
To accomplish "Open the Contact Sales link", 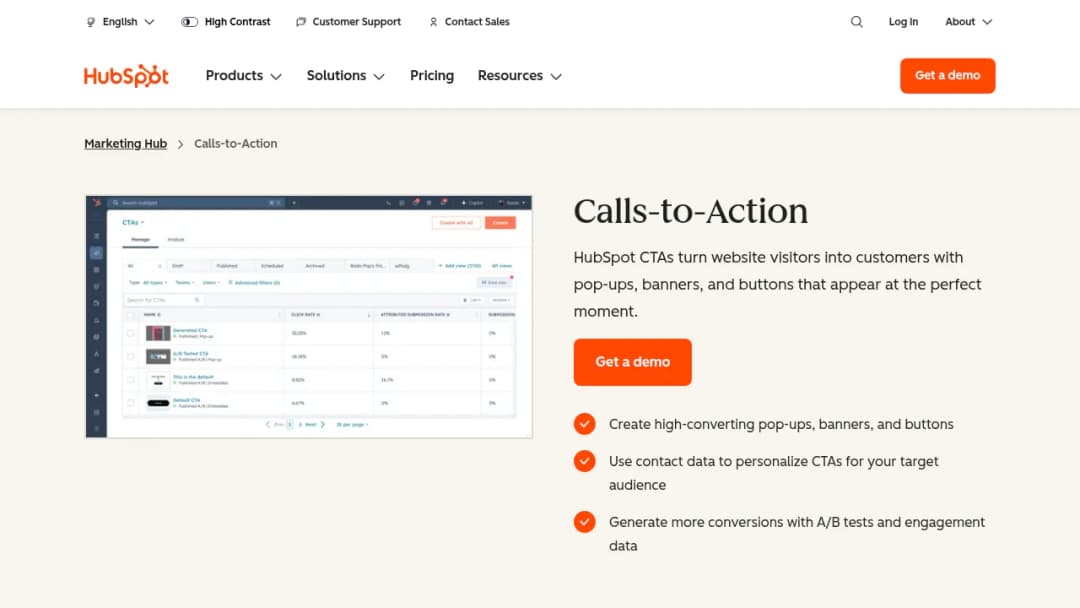I will [x=477, y=21].
